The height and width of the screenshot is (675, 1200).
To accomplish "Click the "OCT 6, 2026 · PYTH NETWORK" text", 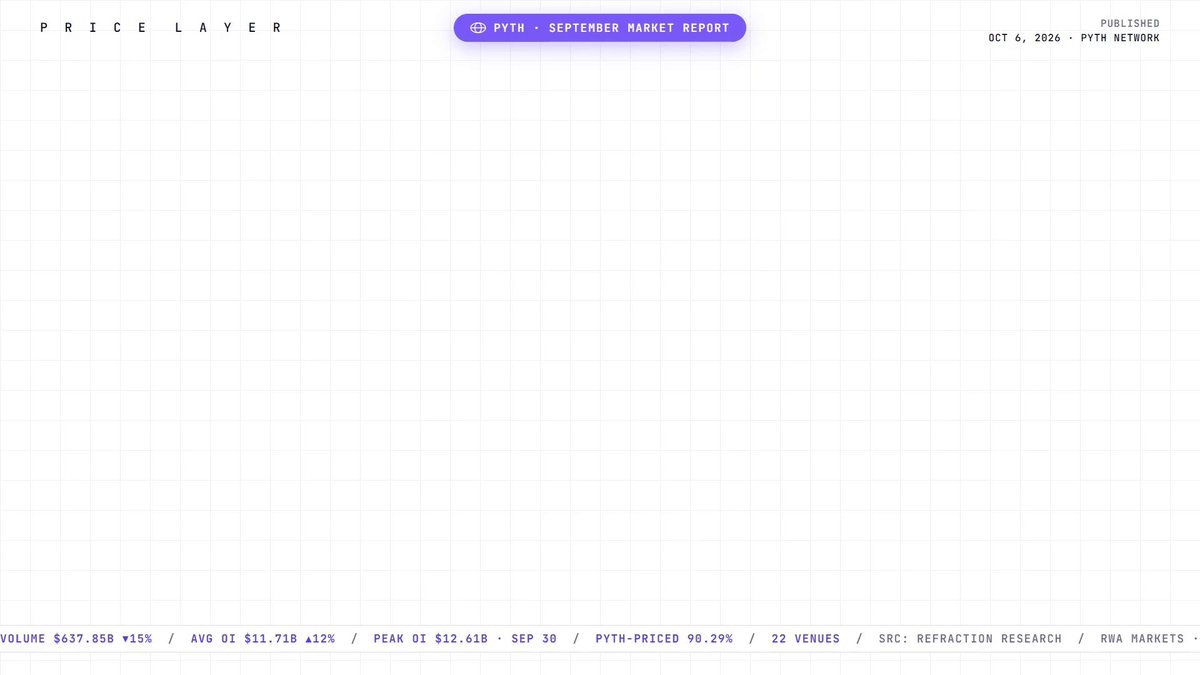I will (1074, 38).
